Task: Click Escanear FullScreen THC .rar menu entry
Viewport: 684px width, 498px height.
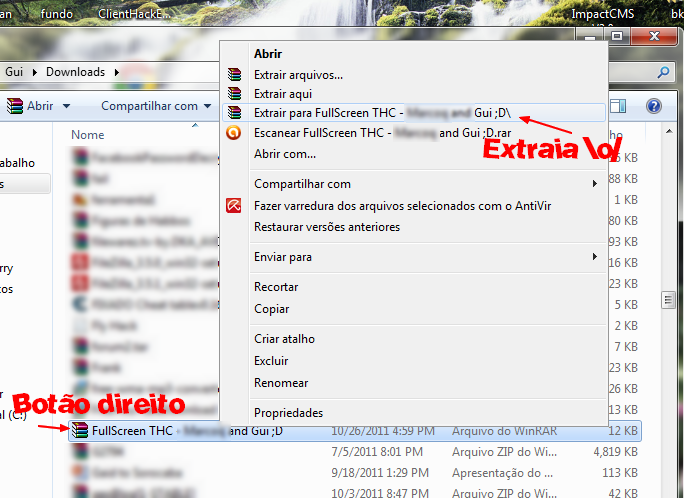Action: (x=383, y=133)
